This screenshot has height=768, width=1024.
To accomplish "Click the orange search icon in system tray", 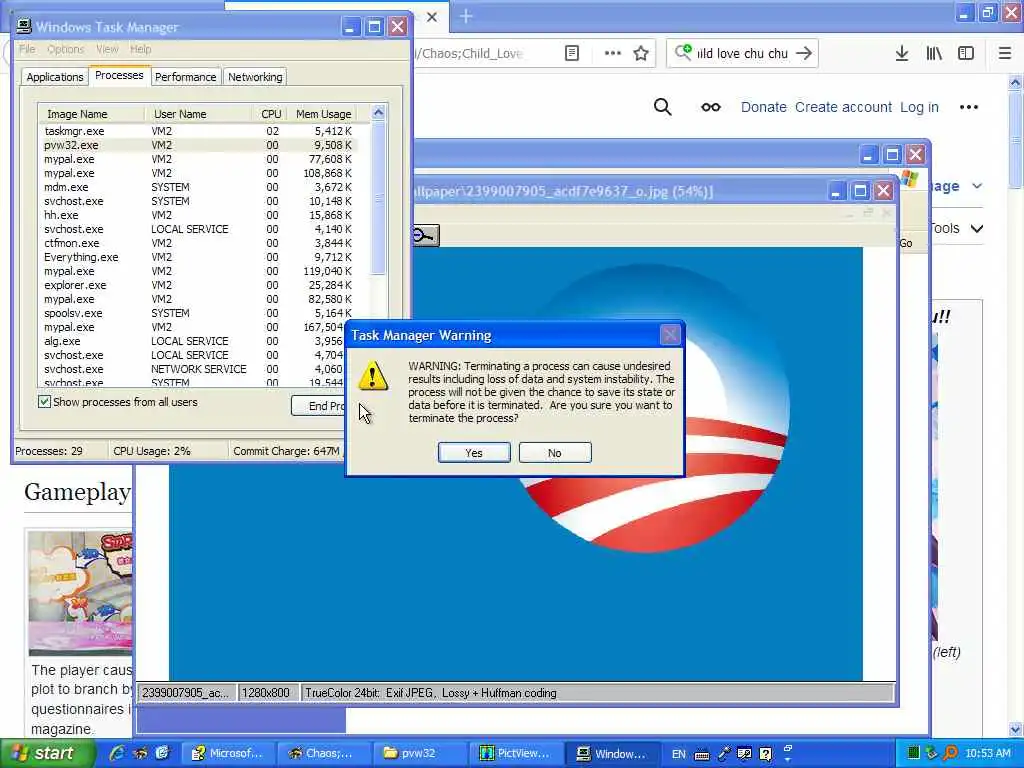I will (x=951, y=753).
